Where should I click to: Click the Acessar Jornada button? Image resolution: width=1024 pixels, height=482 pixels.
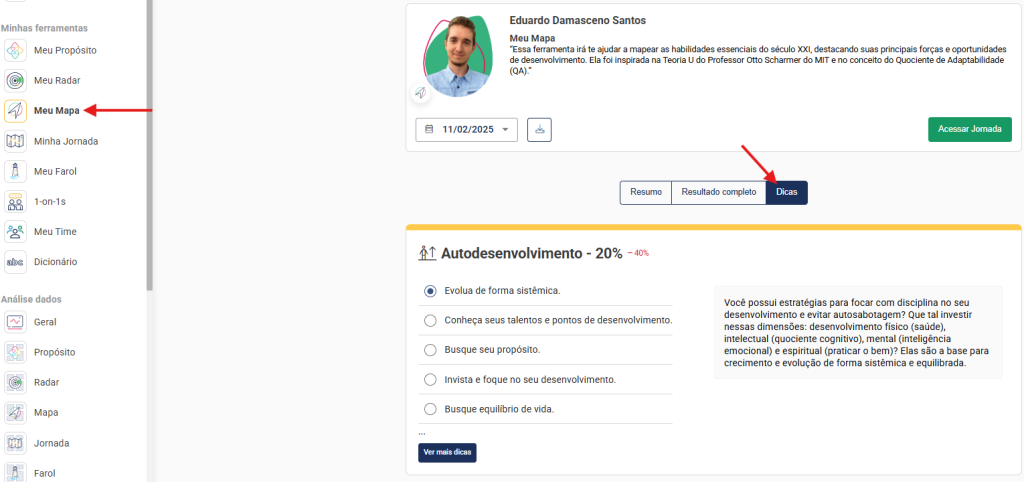point(969,130)
